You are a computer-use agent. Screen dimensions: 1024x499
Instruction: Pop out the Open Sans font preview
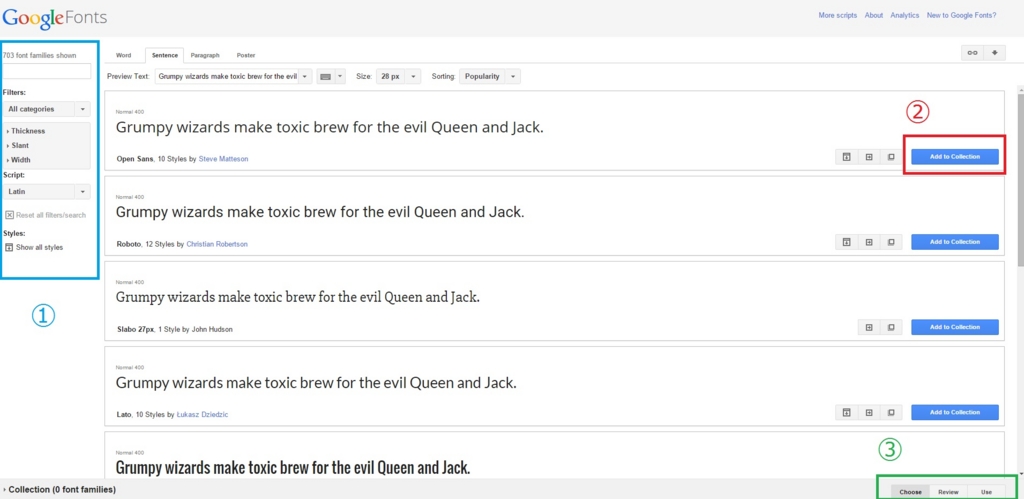coord(891,157)
